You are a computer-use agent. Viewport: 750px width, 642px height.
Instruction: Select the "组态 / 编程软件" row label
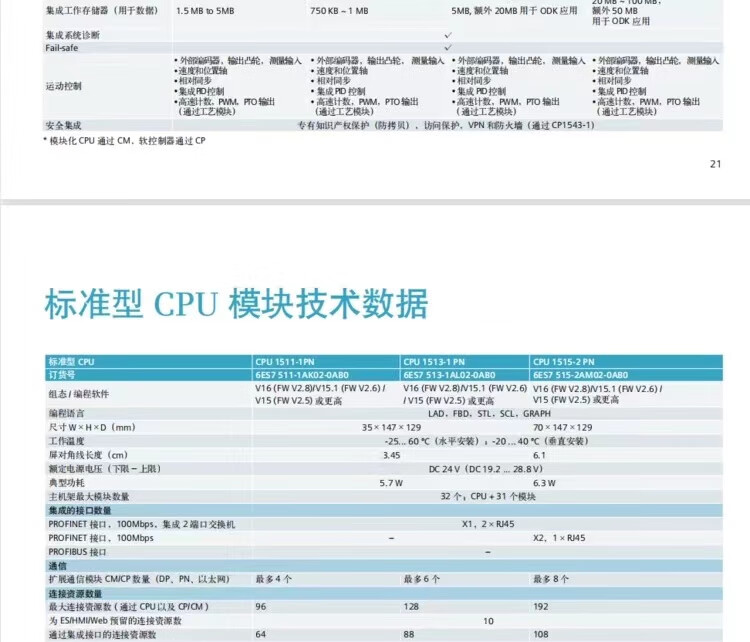(x=79, y=394)
